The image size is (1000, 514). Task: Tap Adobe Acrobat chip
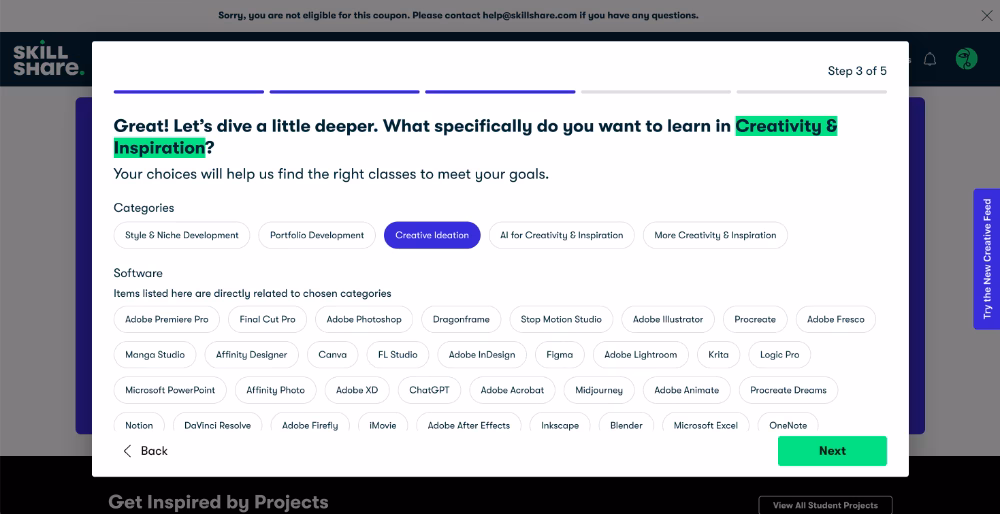[512, 390]
